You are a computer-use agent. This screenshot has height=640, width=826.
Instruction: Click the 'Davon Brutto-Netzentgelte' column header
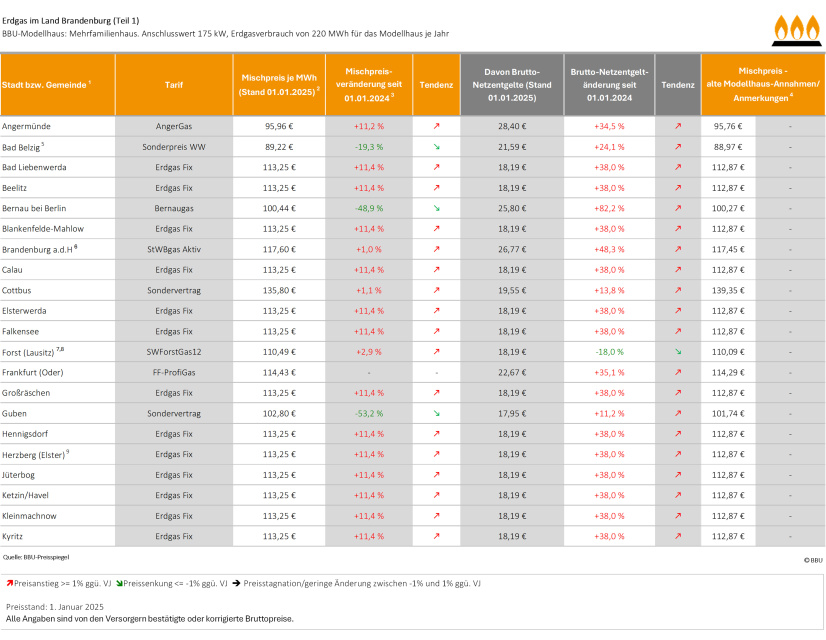[x=512, y=85]
